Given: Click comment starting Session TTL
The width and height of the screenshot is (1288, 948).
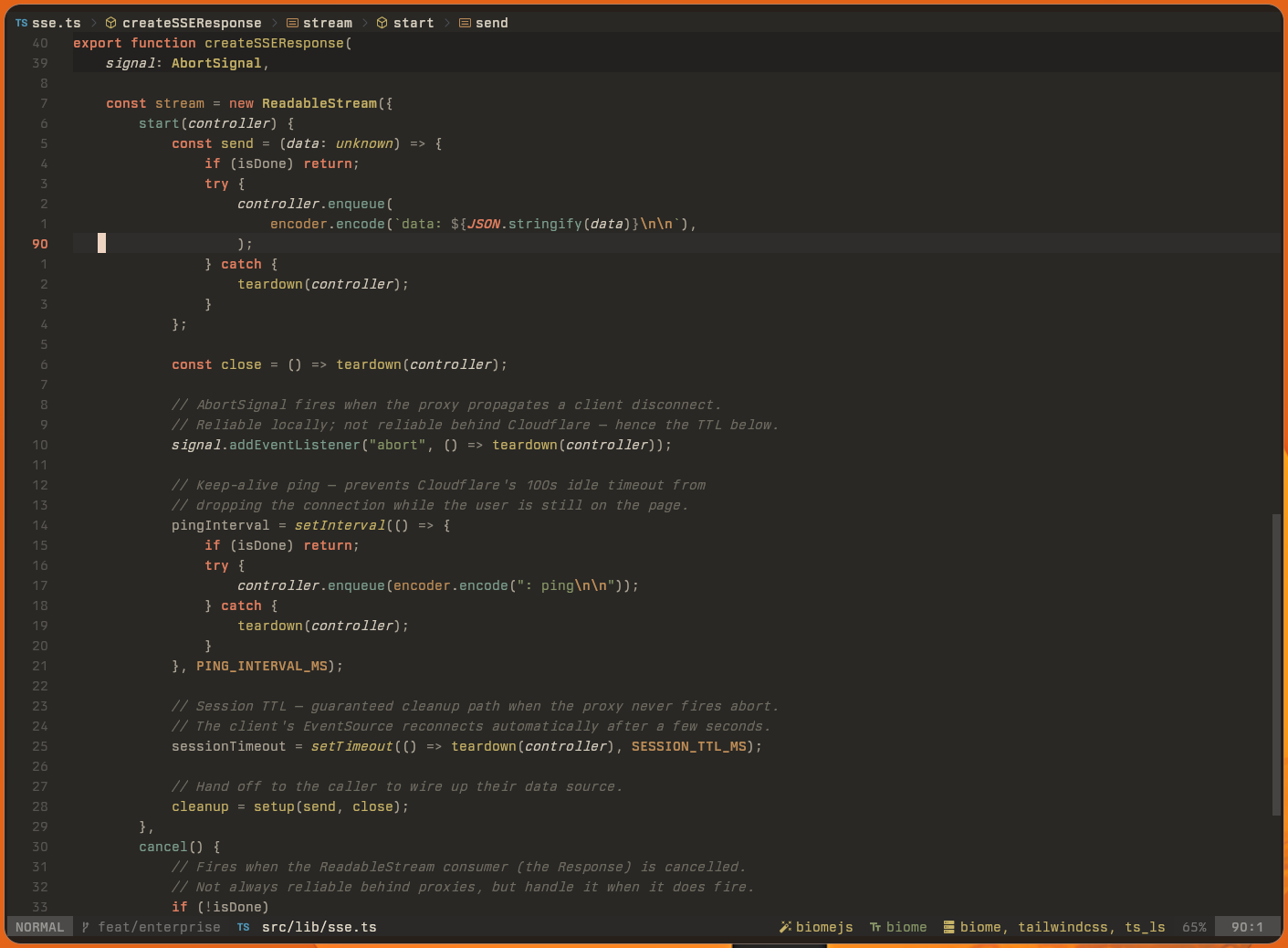Looking at the screenshot, I should 476,706.
